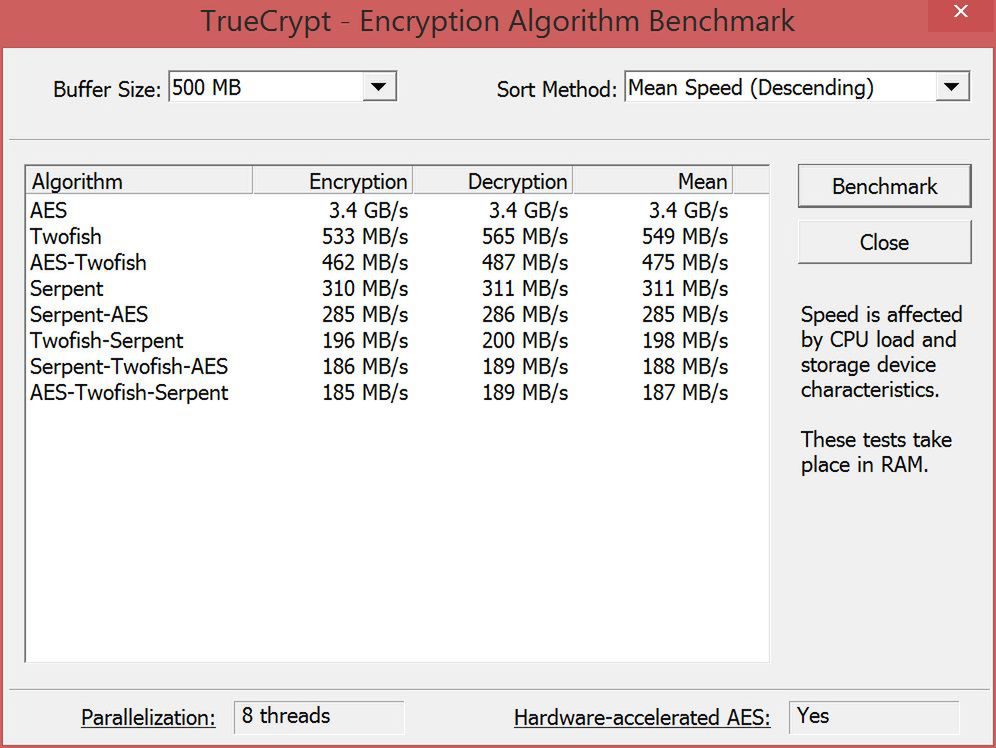Open the Buffer Size dropdown arrow
The width and height of the screenshot is (996, 748).
click(379, 87)
